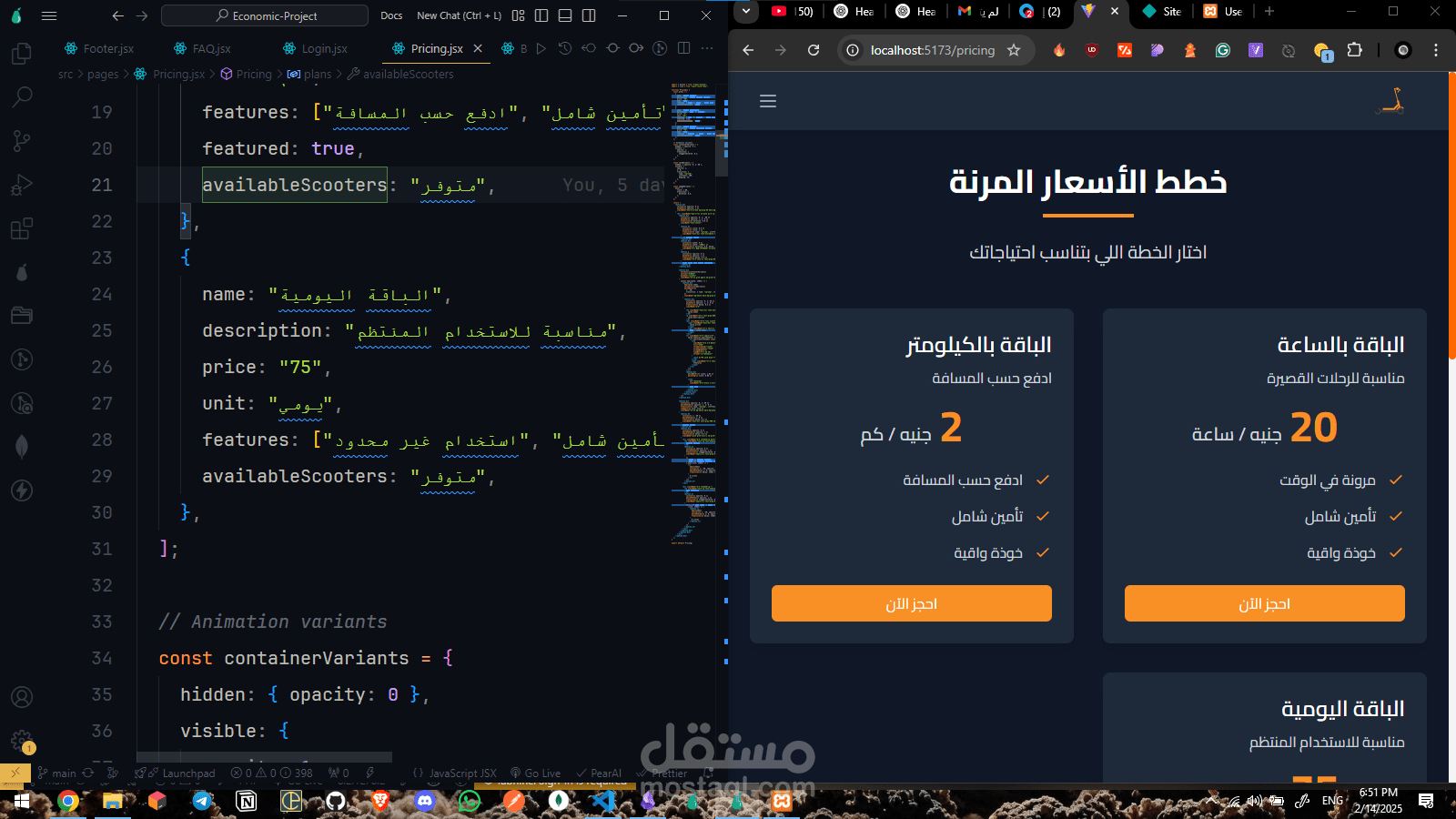The image size is (1456, 819).
Task: Toggle the secondary side bar layout icon
Action: click(589, 15)
